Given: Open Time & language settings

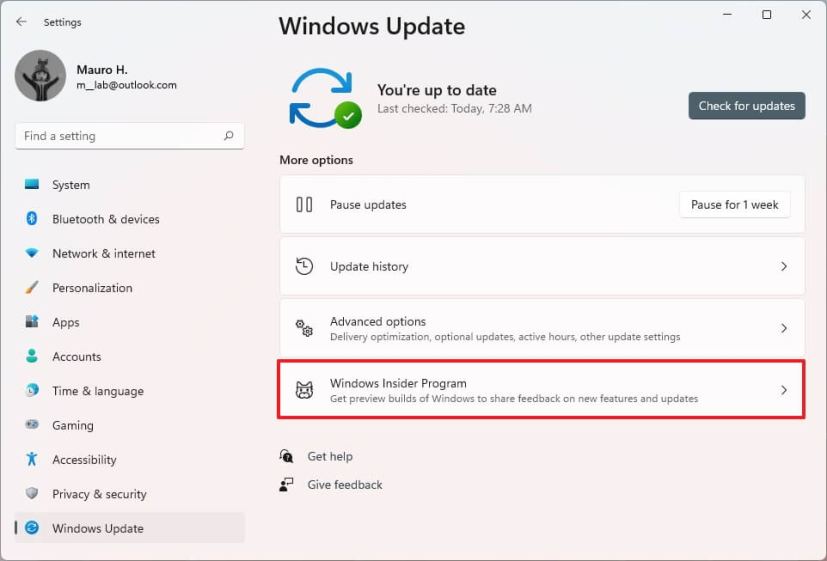Looking at the screenshot, I should [x=130, y=391].
